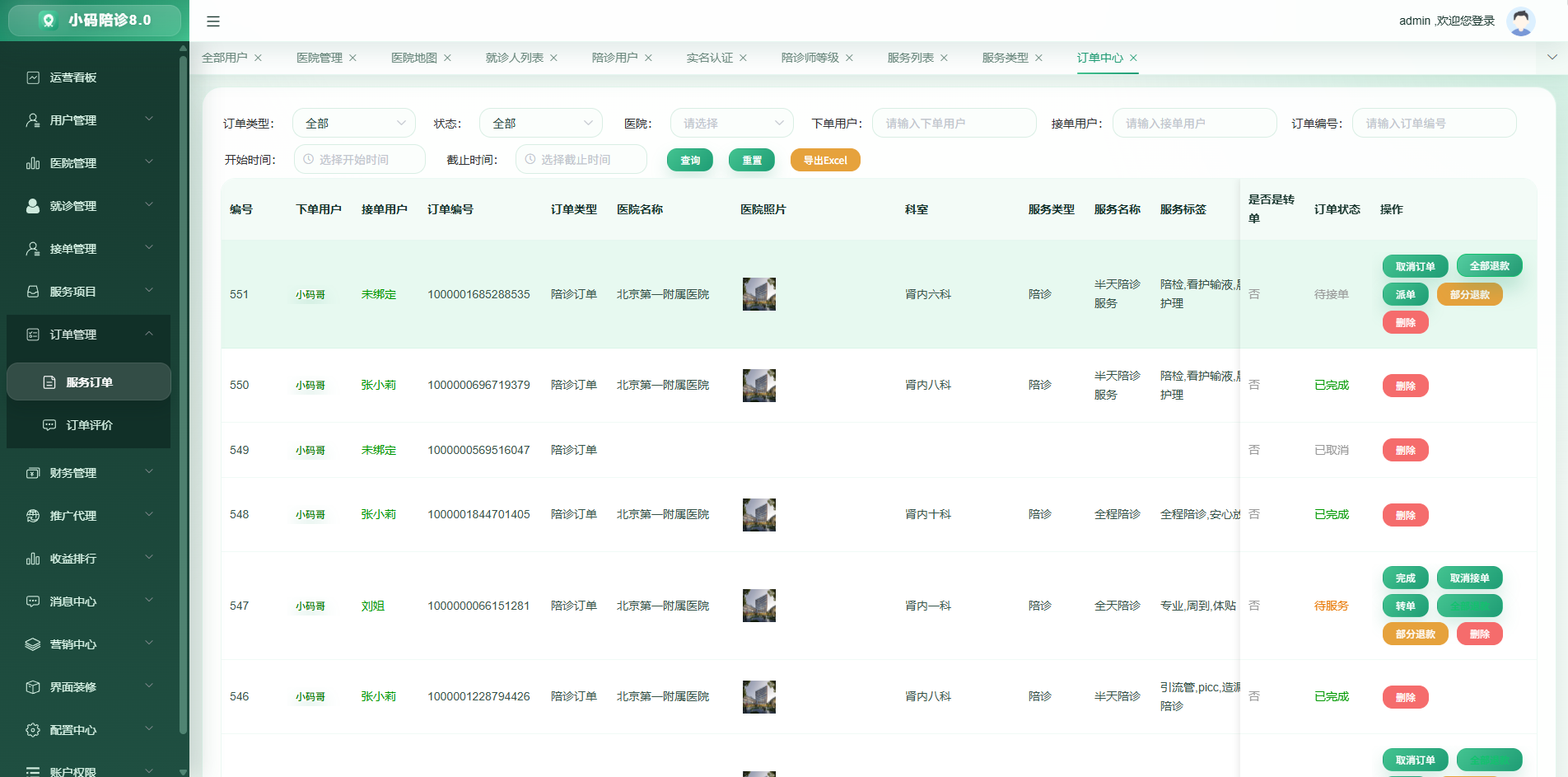Open the 开始时间 date picker

pyautogui.click(x=359, y=159)
